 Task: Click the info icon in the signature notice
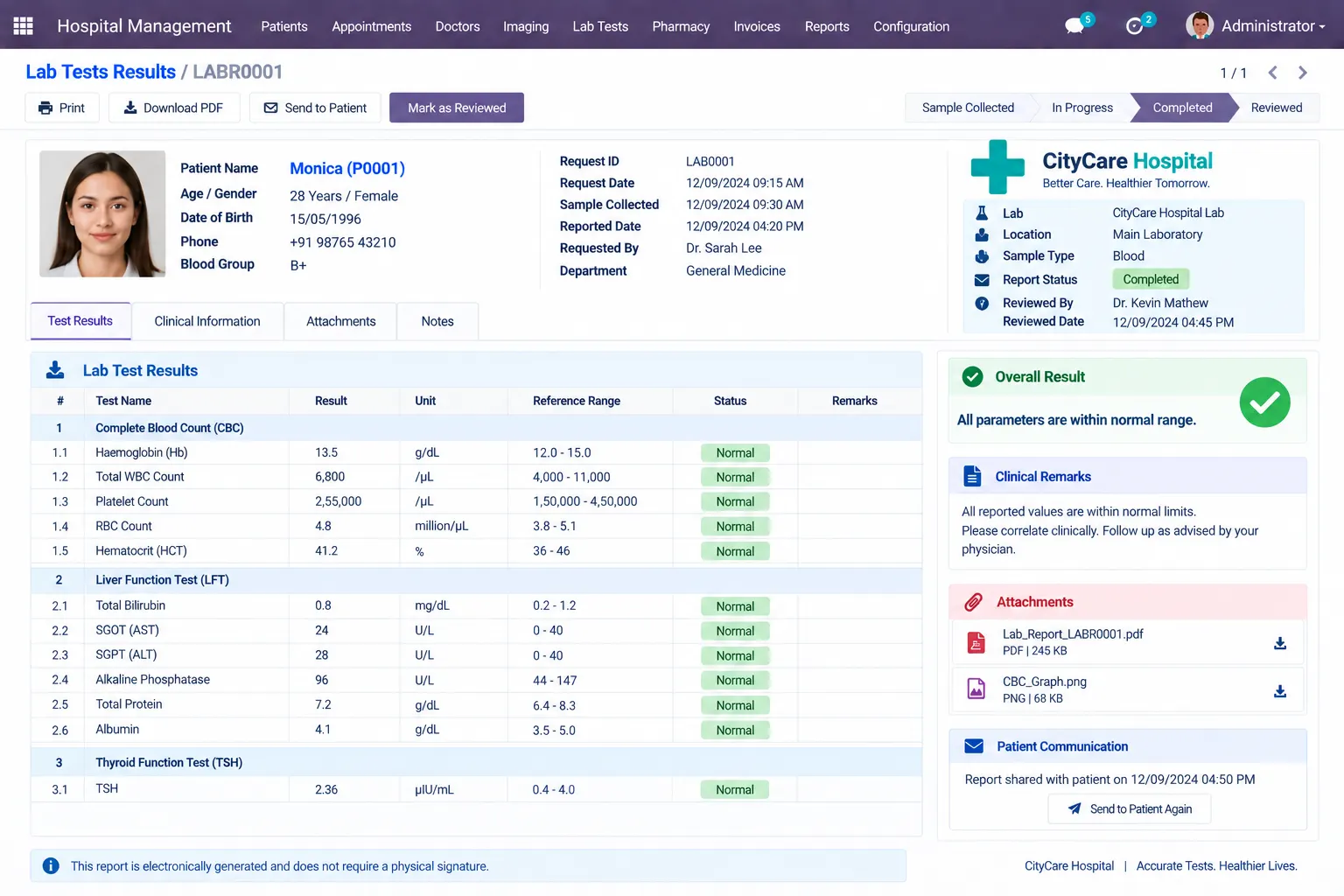[x=51, y=866]
